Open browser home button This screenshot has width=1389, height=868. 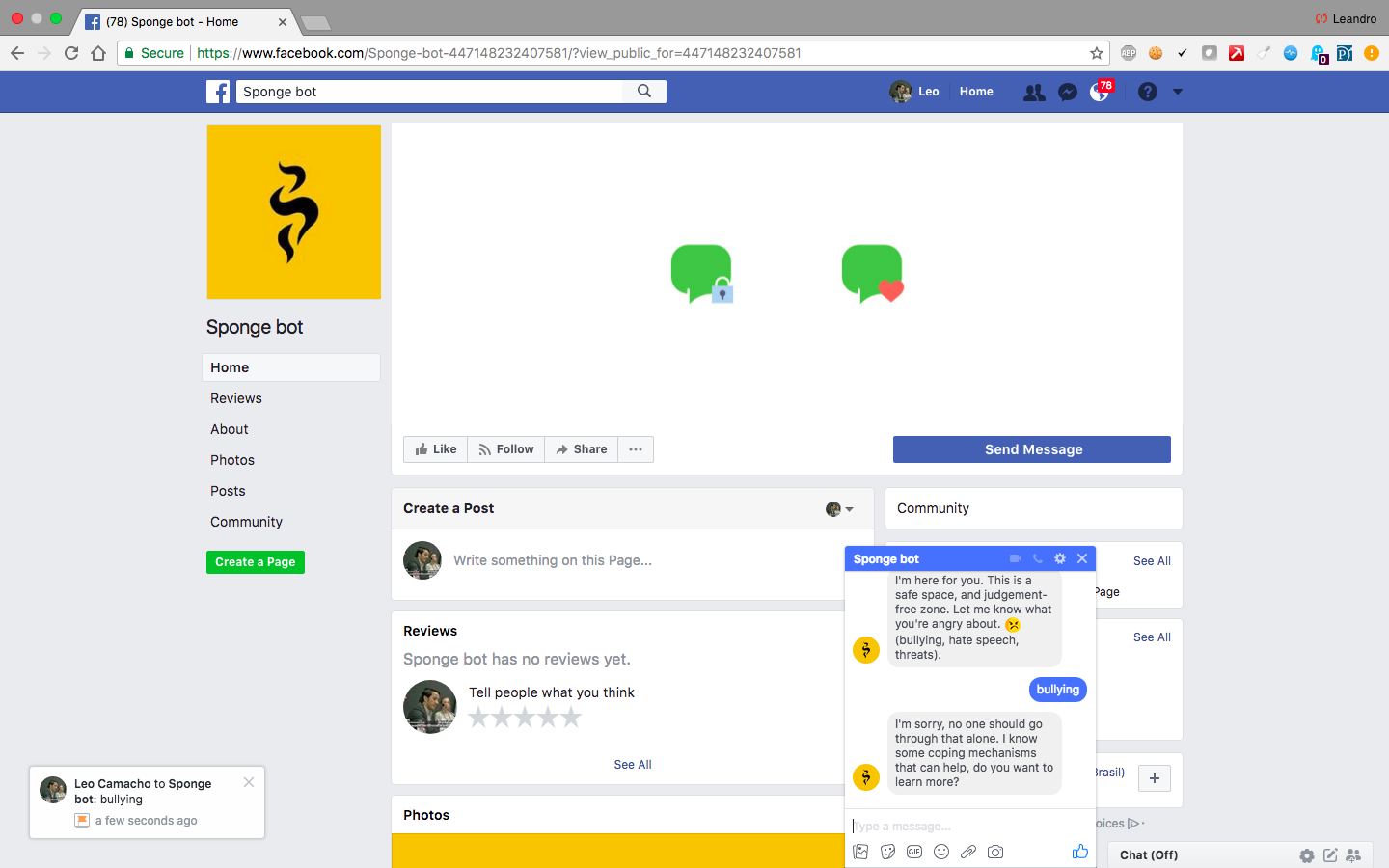point(98,53)
